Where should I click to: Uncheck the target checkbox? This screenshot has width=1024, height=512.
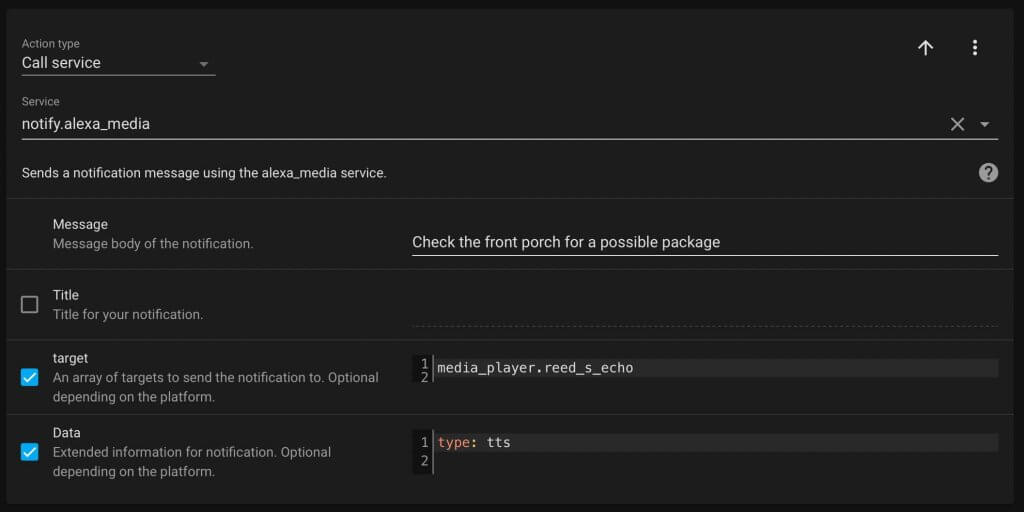pyautogui.click(x=29, y=377)
